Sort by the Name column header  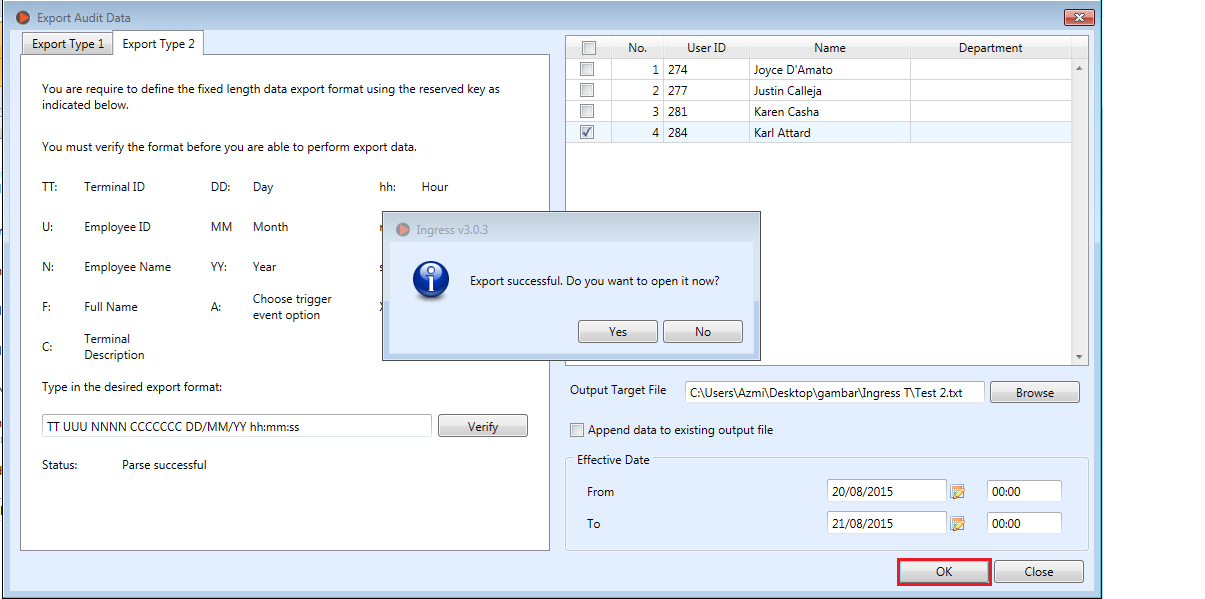(x=830, y=48)
